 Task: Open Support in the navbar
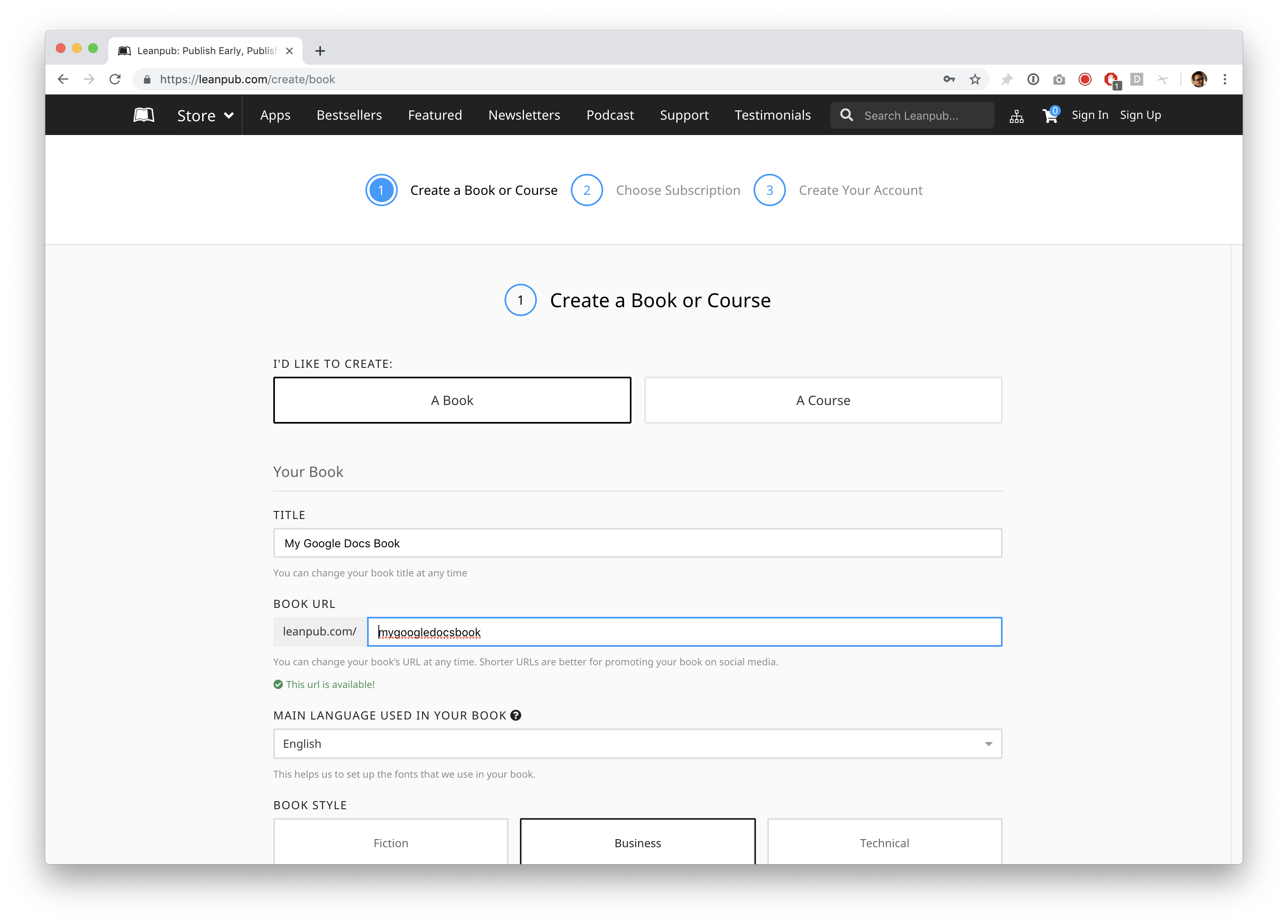click(684, 115)
